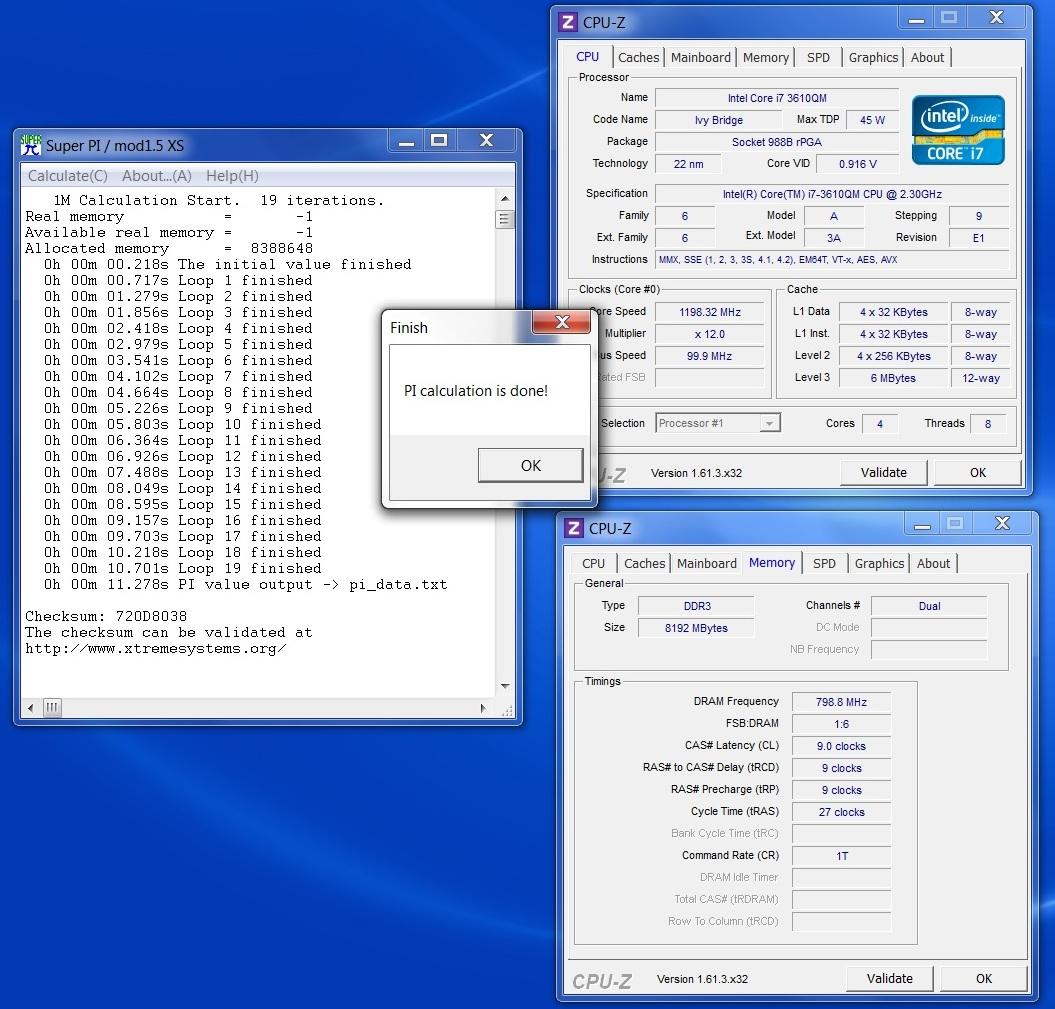
Task: Click the DRAM Frequency value 798.8 MHz
Action: 841,702
